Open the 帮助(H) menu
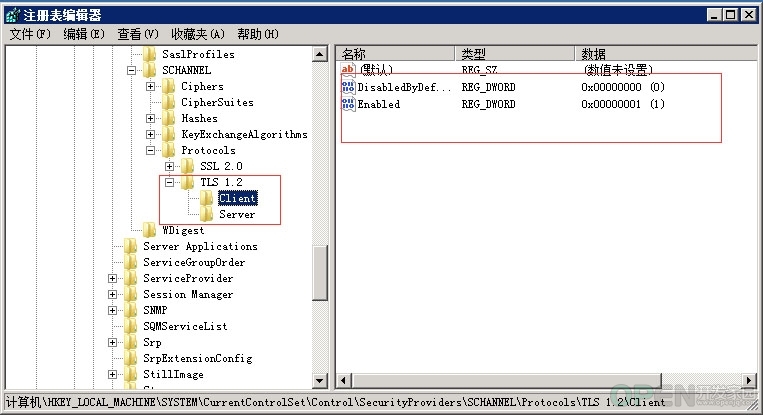763x415 pixels. [x=258, y=34]
